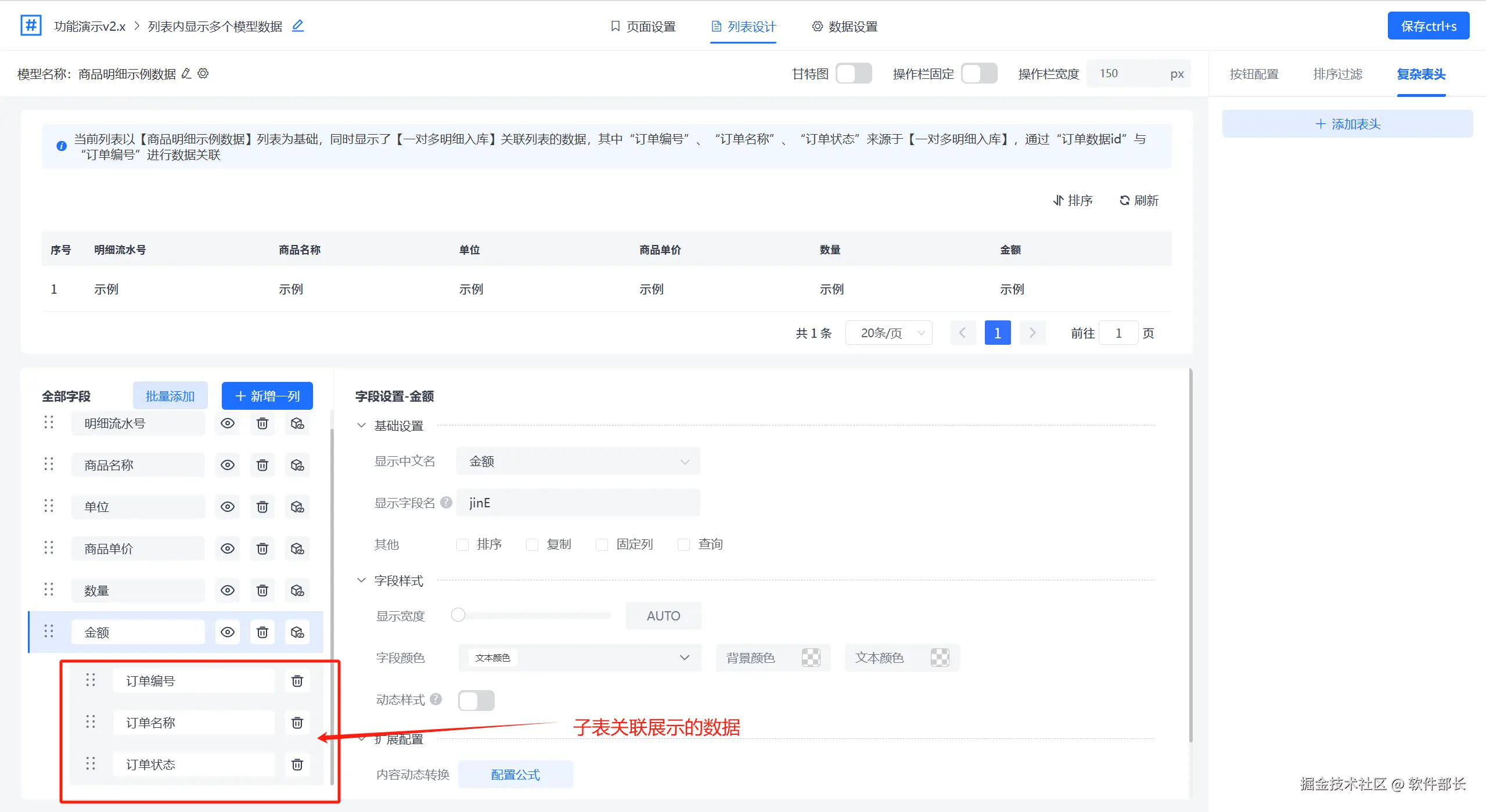Collapse the 基础设置 section
This screenshot has height=812, width=1486.
[x=361, y=425]
